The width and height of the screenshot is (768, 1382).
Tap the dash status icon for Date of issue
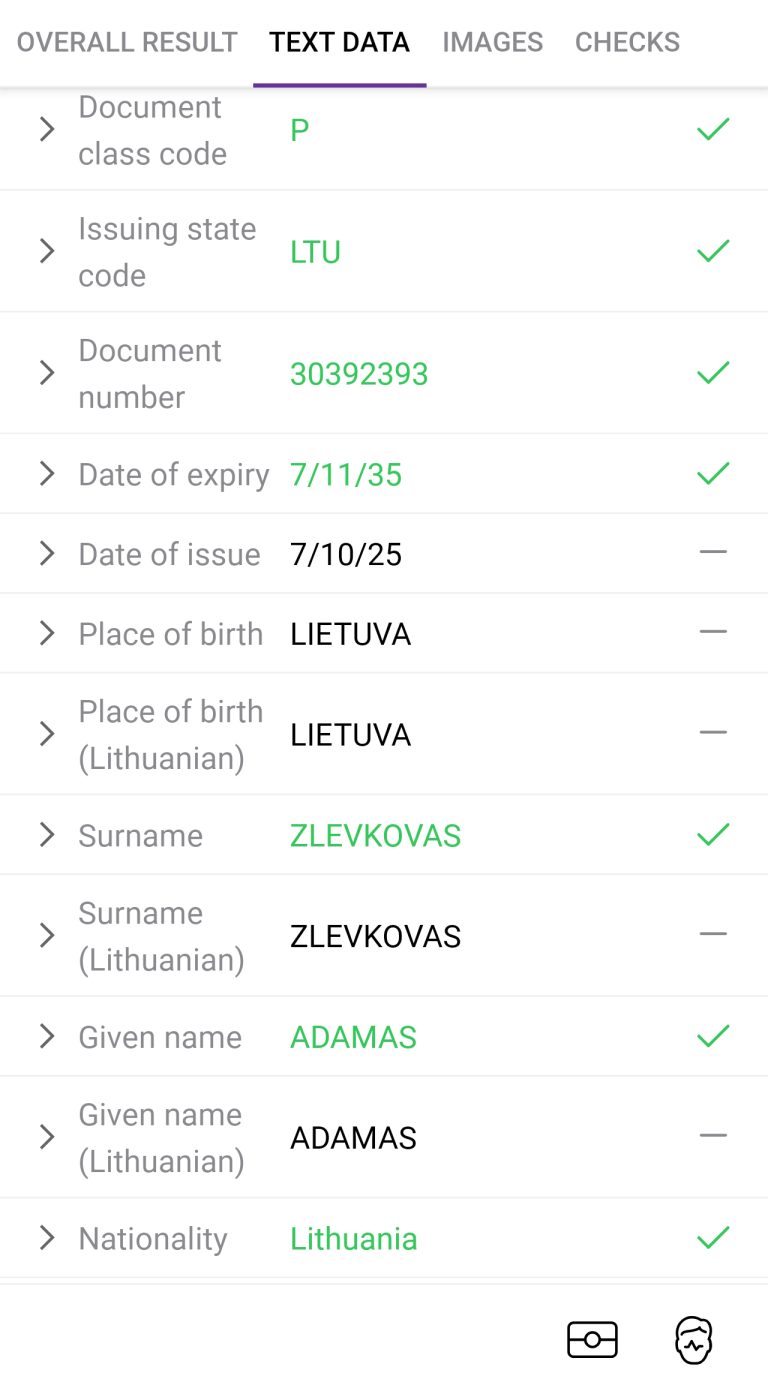(x=713, y=552)
